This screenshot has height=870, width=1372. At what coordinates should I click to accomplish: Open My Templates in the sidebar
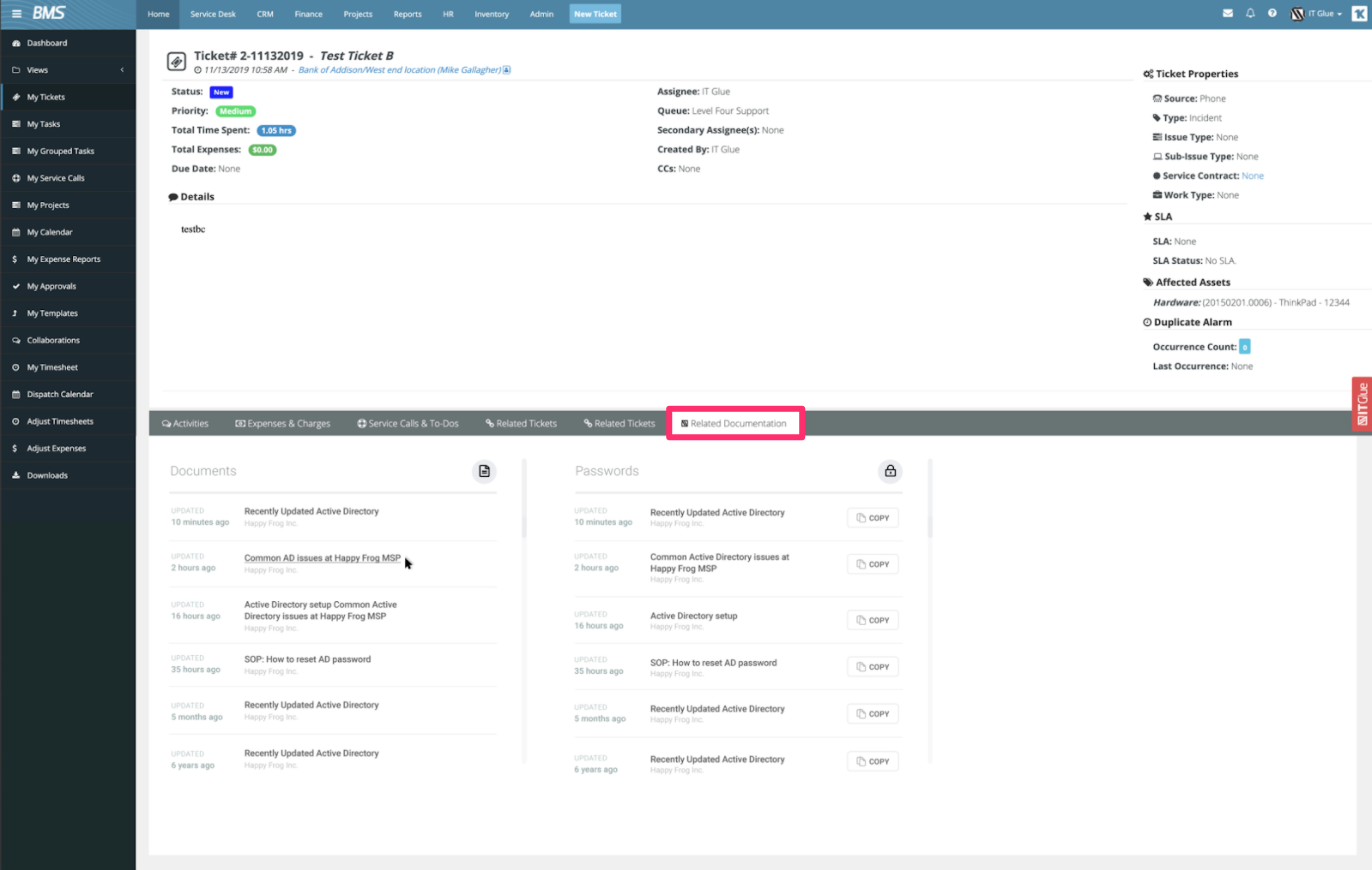pyautogui.click(x=68, y=313)
